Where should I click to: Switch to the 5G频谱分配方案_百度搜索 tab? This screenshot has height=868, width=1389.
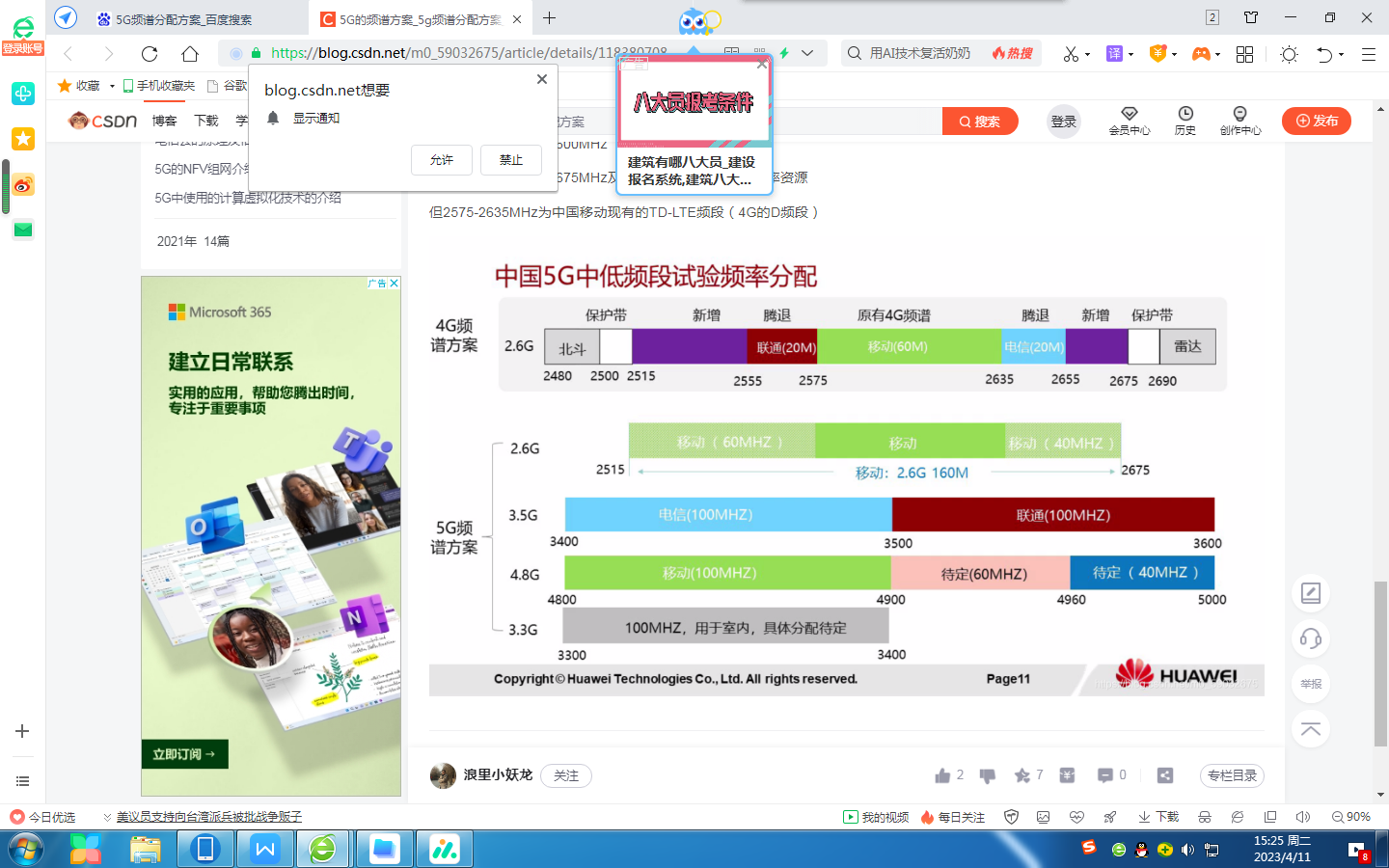coord(183,19)
